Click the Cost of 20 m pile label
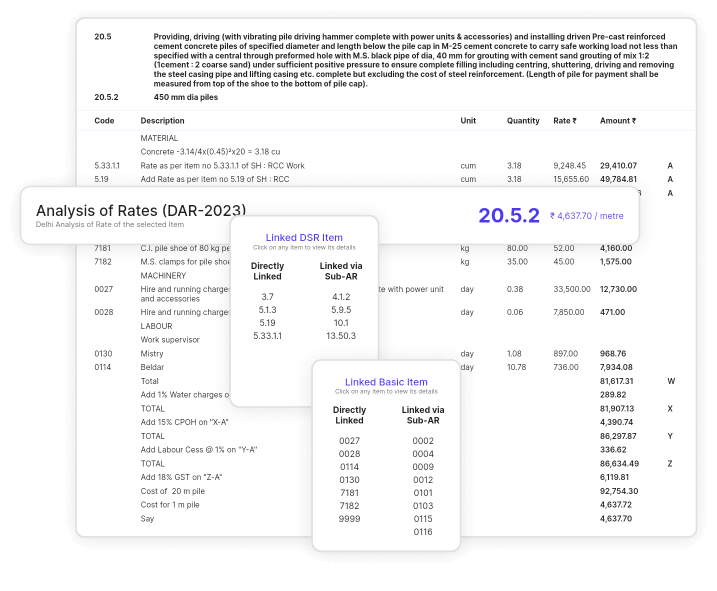This screenshot has height=591, width=717. (x=173, y=491)
